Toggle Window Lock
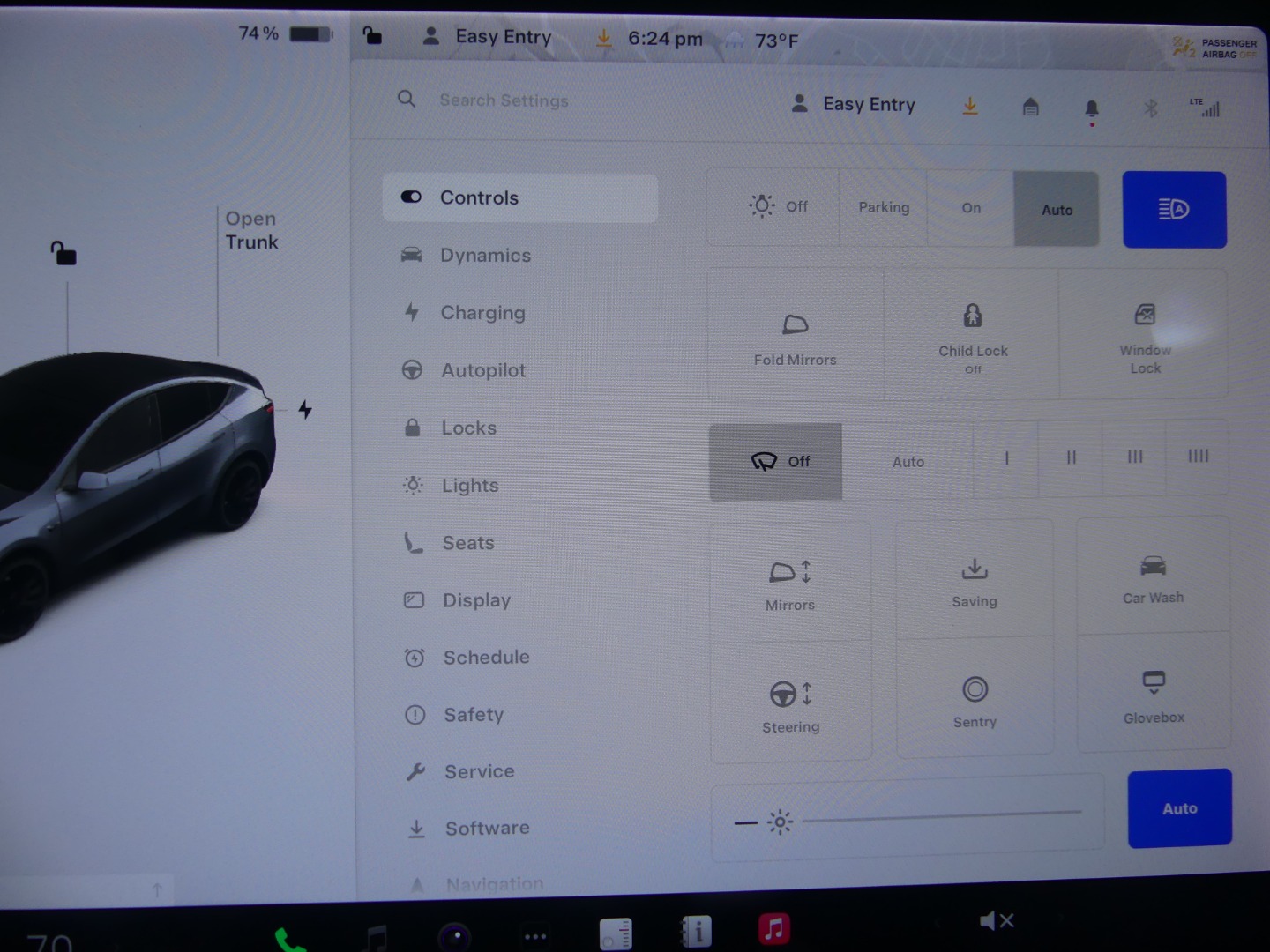Image resolution: width=1270 pixels, height=952 pixels. point(1145,335)
